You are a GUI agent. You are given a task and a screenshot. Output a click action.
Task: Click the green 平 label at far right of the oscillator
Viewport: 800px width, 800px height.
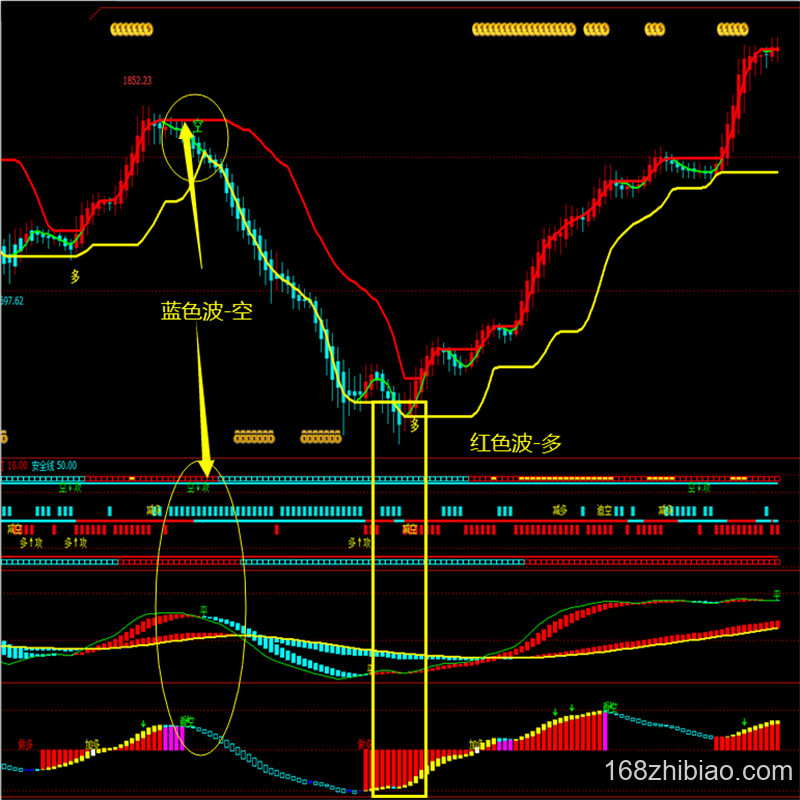[x=775, y=595]
